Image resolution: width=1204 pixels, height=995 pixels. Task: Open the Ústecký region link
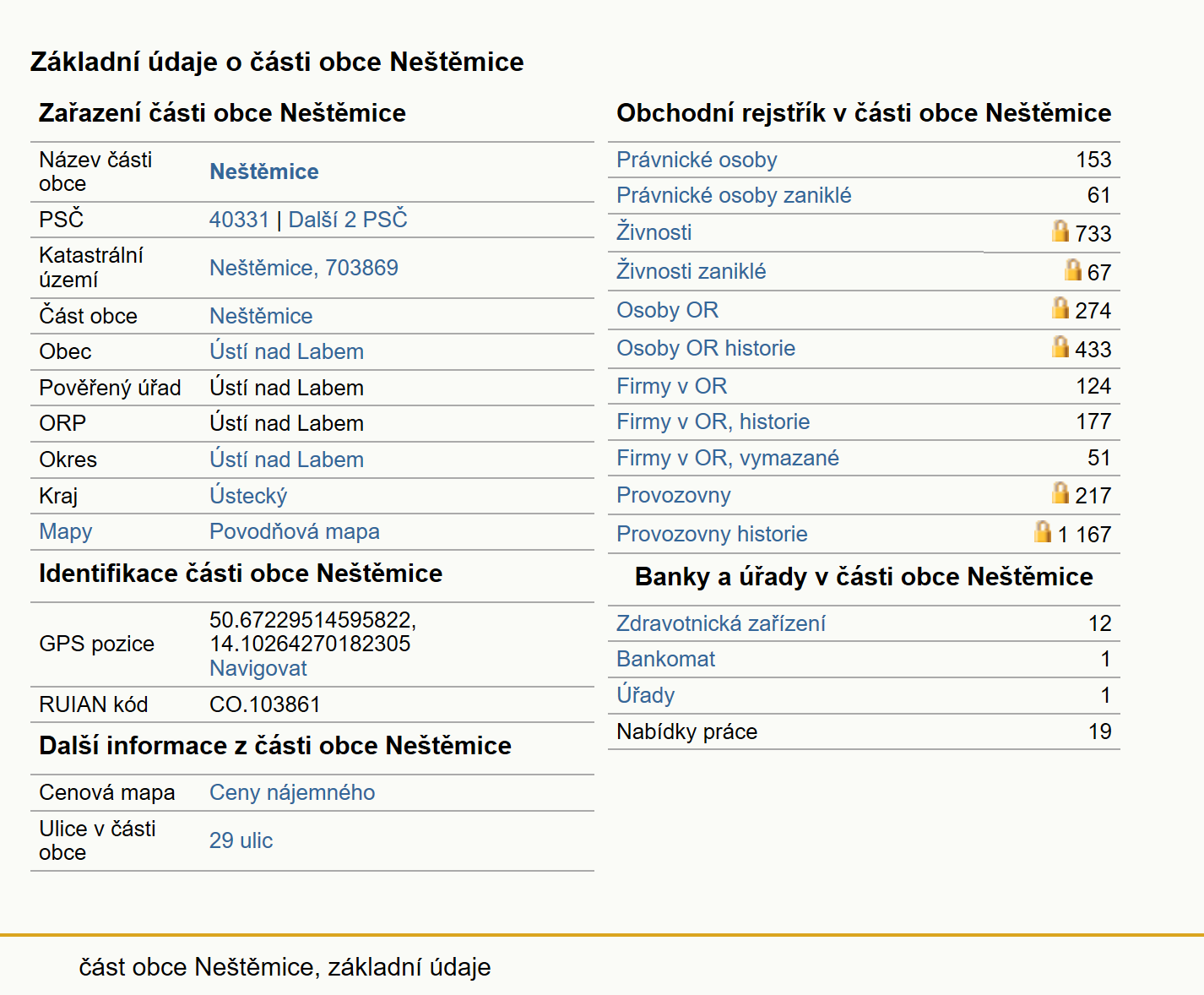tap(248, 496)
